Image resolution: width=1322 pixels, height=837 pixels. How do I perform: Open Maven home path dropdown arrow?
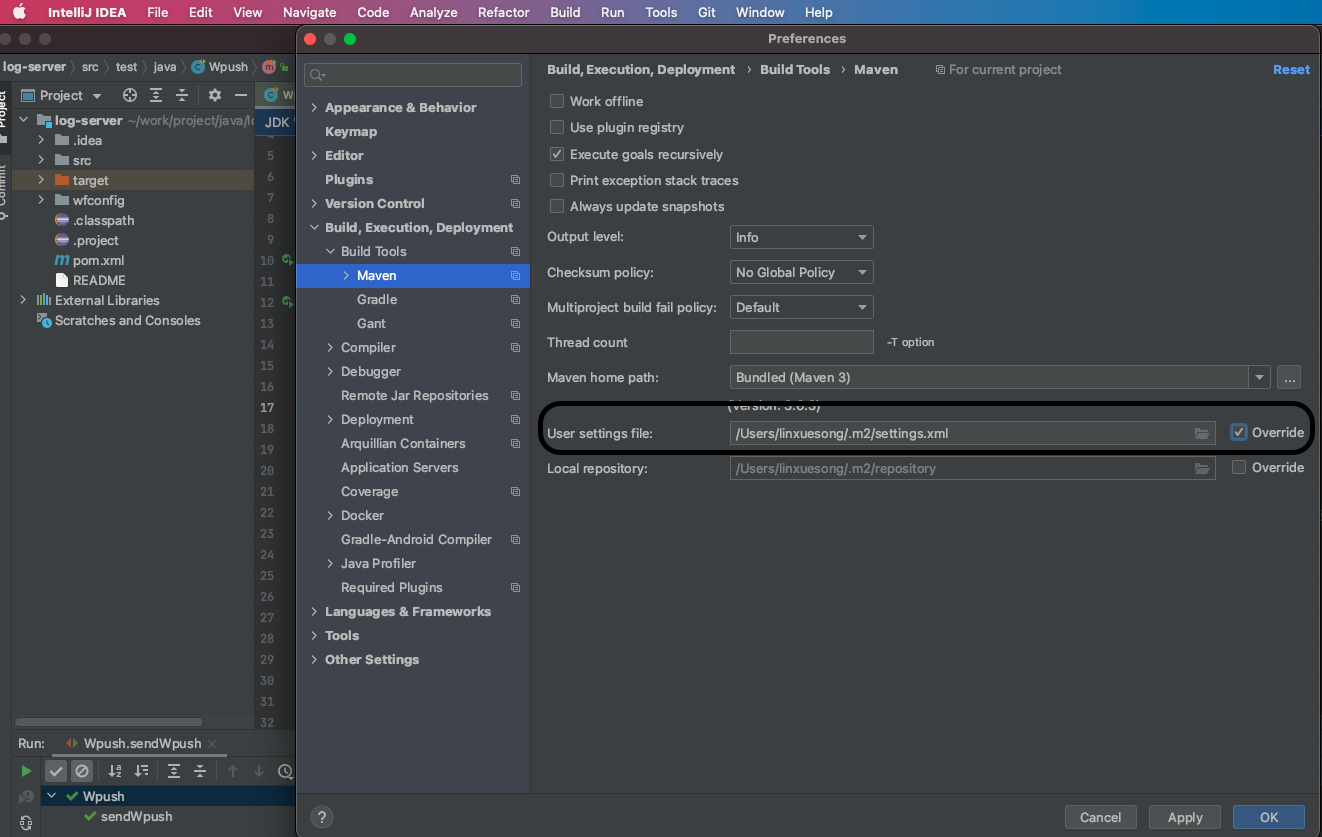coord(1258,377)
